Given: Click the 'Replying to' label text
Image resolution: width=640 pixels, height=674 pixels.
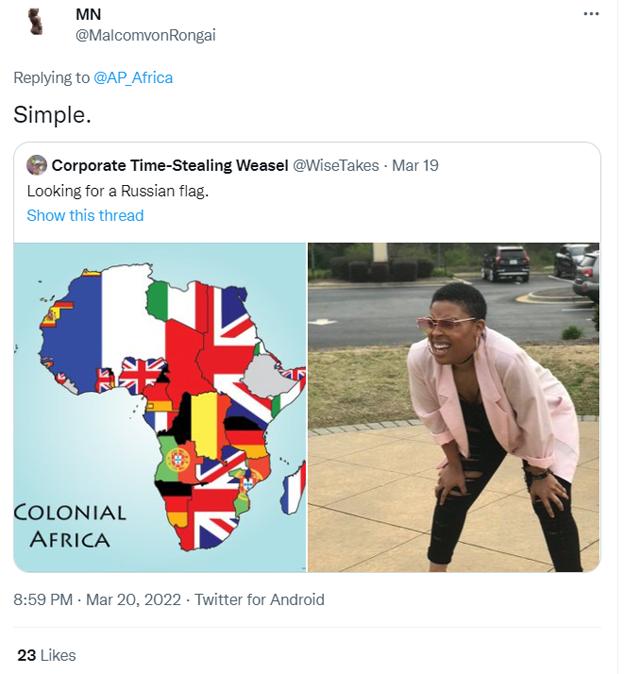Looking at the screenshot, I should (x=51, y=77).
